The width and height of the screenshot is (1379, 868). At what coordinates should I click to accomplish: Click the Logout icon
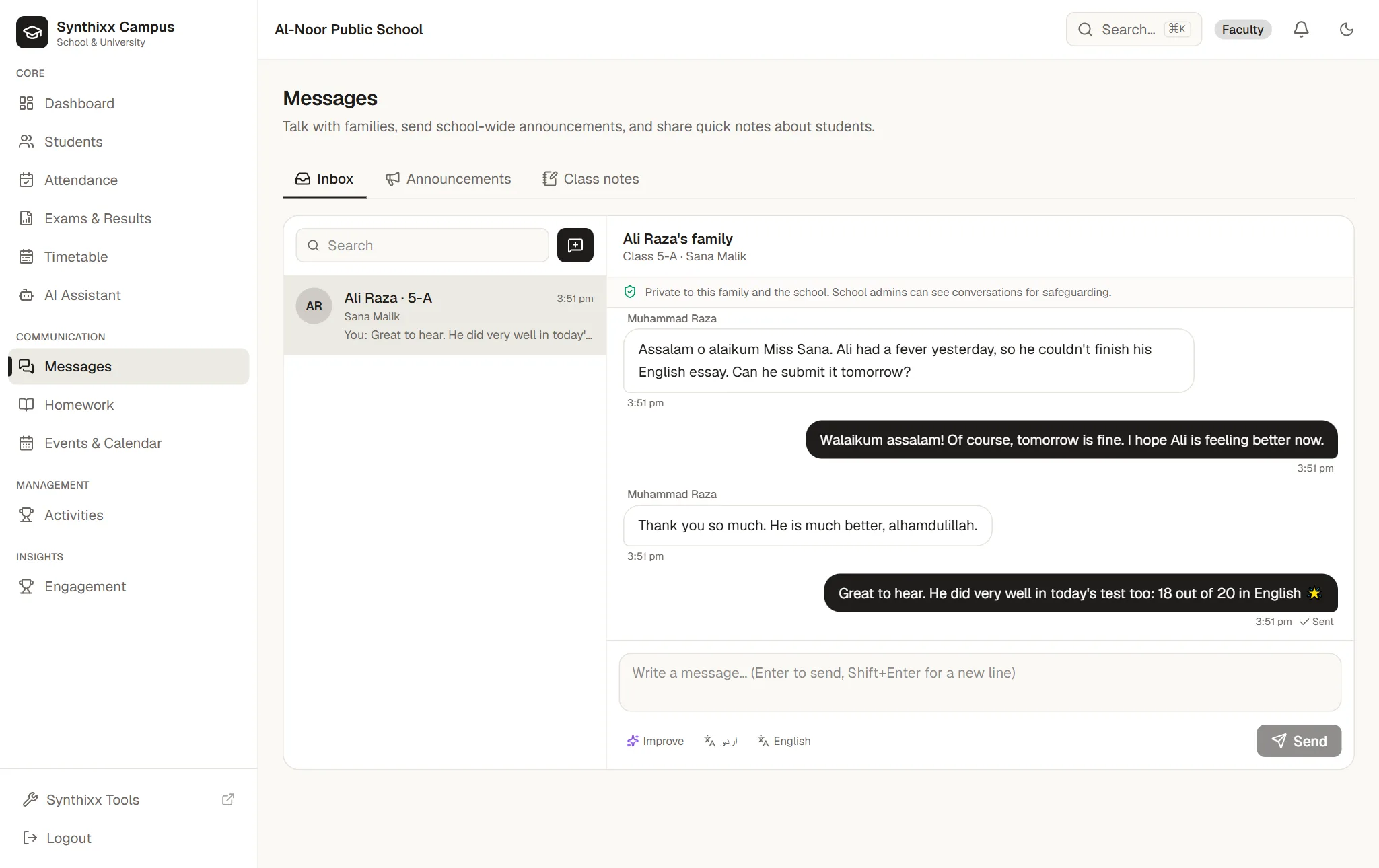pos(30,838)
